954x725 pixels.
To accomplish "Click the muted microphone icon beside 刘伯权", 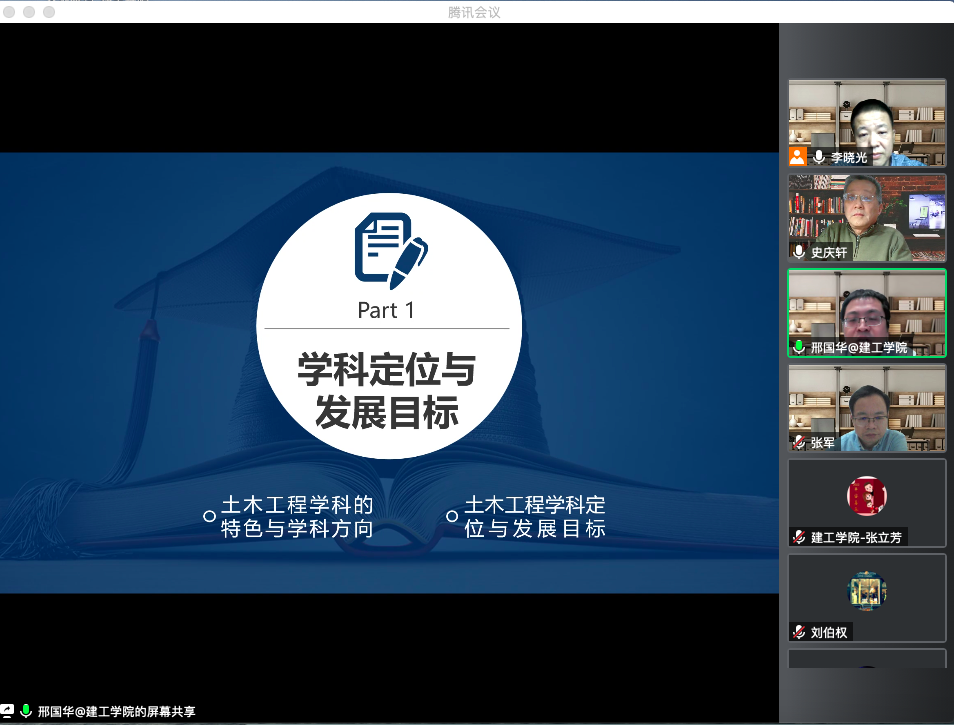I will (x=799, y=632).
